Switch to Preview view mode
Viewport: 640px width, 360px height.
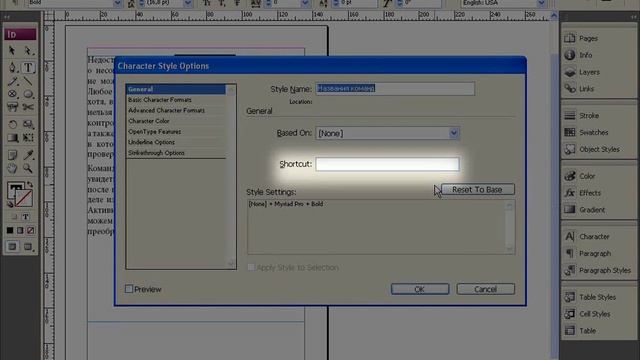[x=28, y=247]
